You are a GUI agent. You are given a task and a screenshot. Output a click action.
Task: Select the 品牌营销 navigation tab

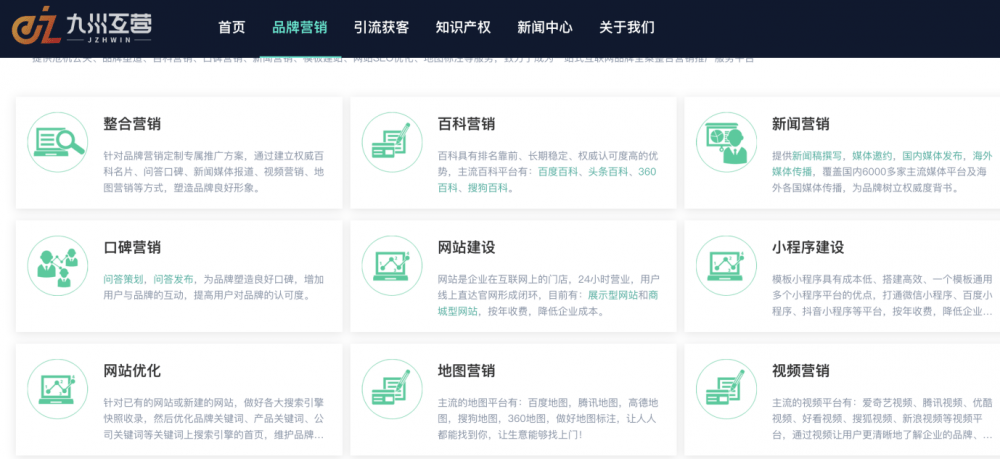tap(299, 28)
